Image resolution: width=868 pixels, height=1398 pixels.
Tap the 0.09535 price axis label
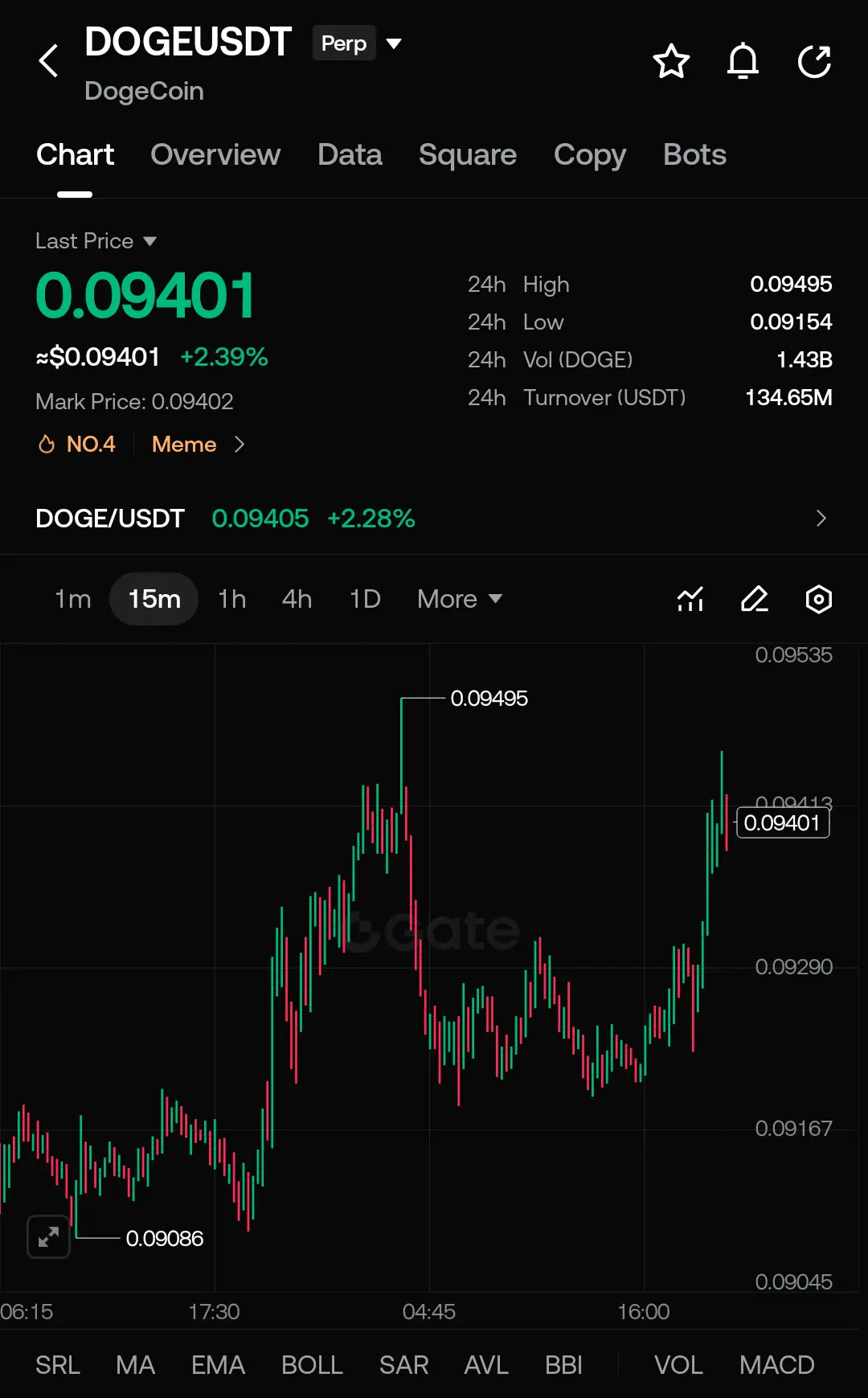(x=794, y=655)
